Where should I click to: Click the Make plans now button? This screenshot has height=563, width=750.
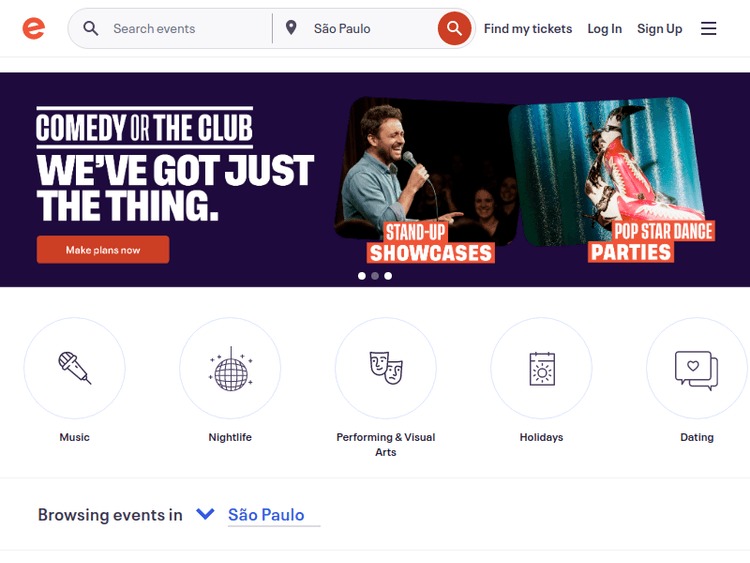click(103, 250)
